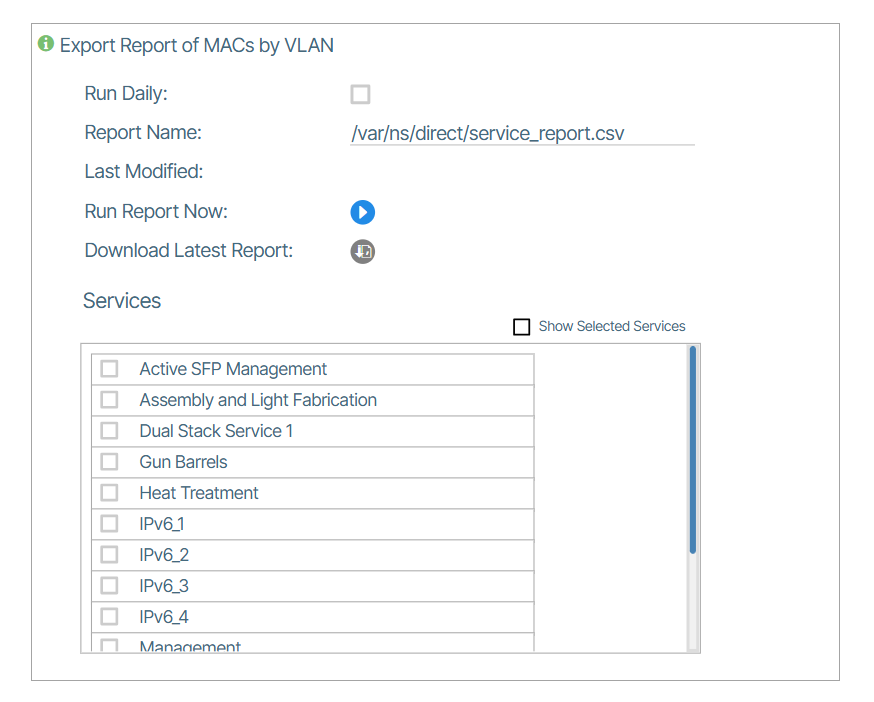Click the green info icon beside the title
The height and width of the screenshot is (702, 874).
pos(45,44)
